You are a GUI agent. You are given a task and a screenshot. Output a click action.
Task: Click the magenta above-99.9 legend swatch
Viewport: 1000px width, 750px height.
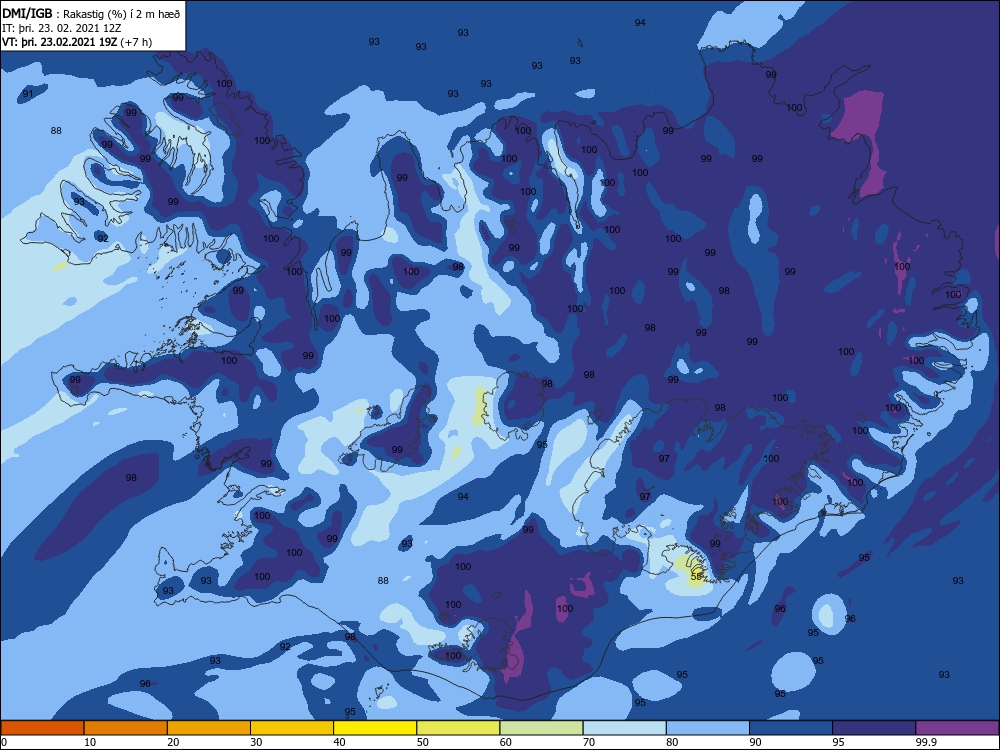point(957,728)
